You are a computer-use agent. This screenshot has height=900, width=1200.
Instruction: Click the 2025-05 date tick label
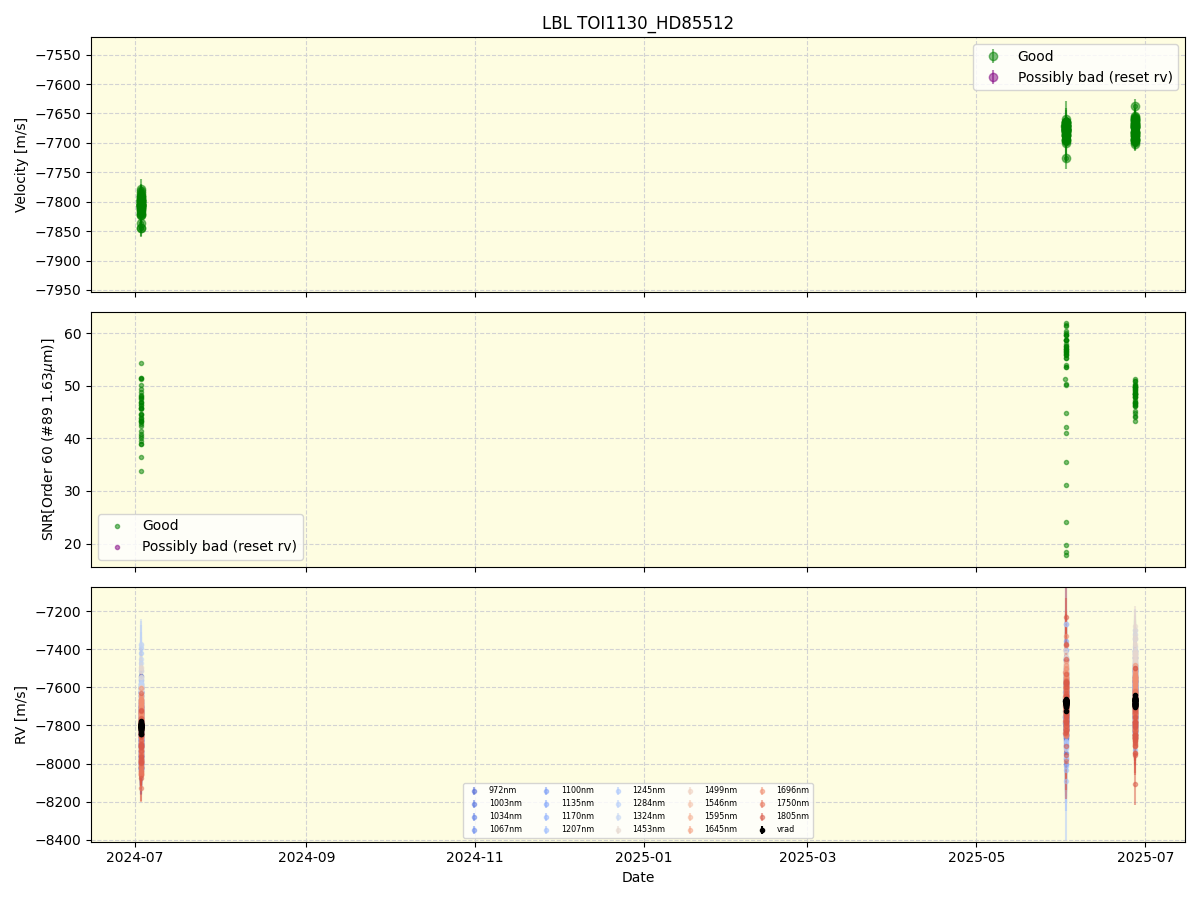click(x=976, y=857)
